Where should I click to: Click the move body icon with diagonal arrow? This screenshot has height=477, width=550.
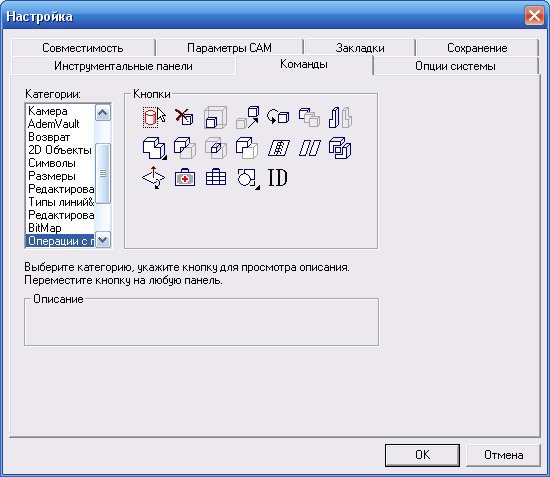click(248, 117)
